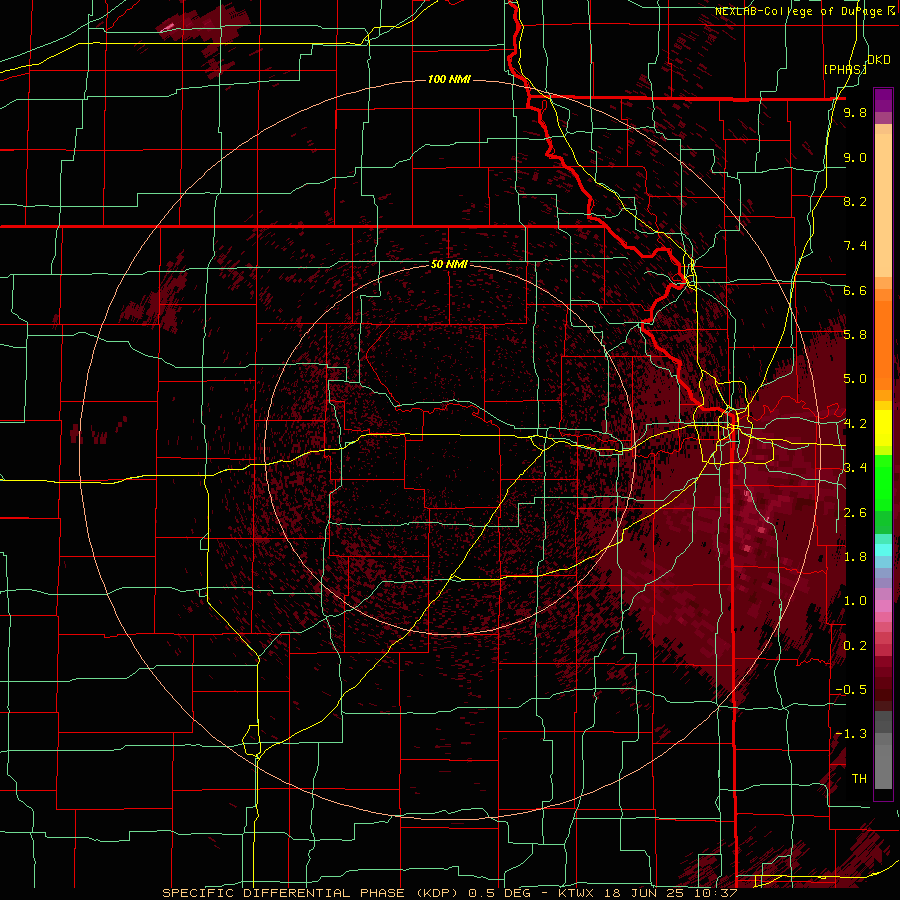This screenshot has height=900, width=900.
Task: Click the 9.8 value on the color scale
Action: coord(855,112)
